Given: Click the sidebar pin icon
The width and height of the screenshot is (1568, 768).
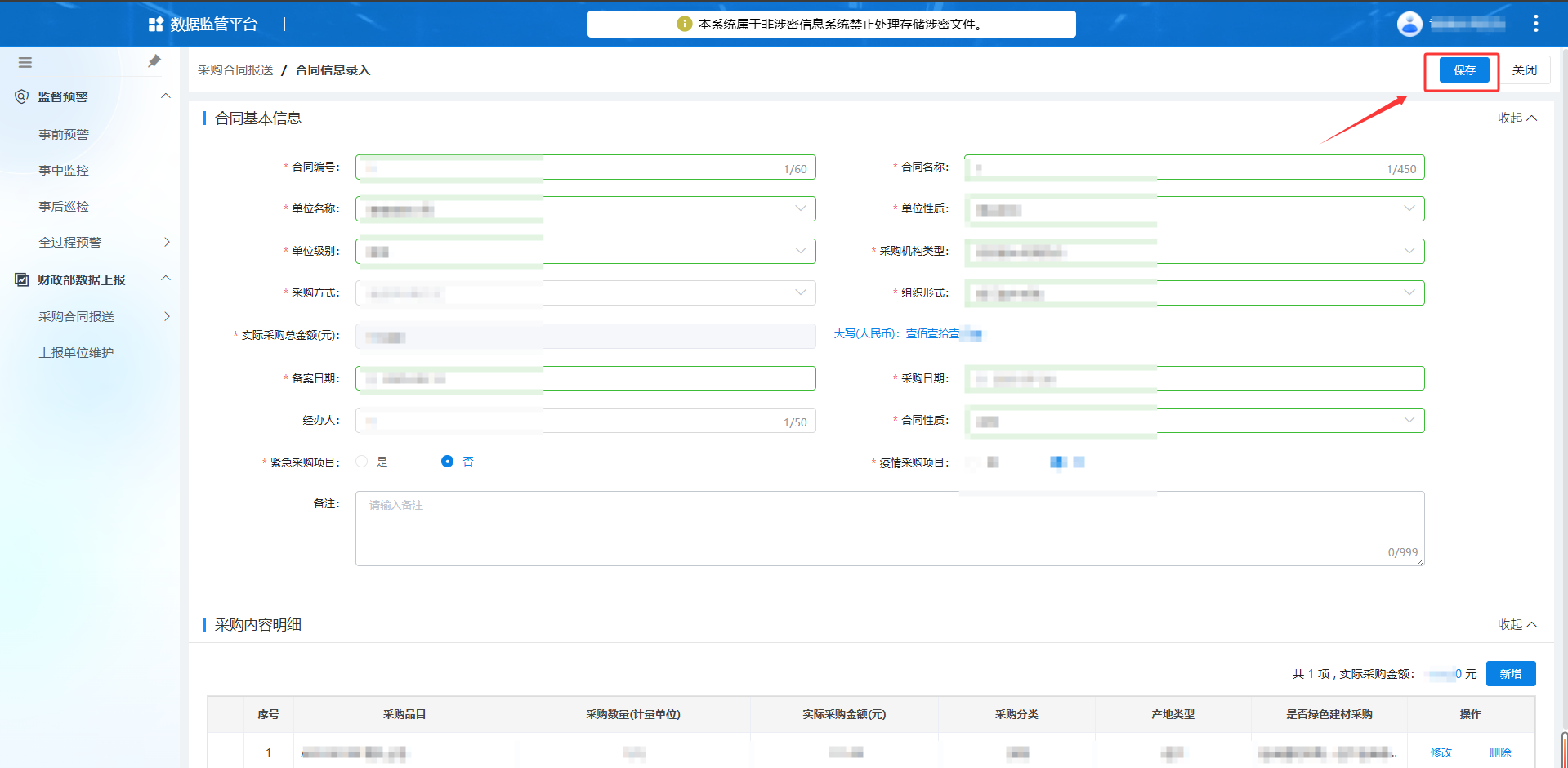Looking at the screenshot, I should 154,61.
